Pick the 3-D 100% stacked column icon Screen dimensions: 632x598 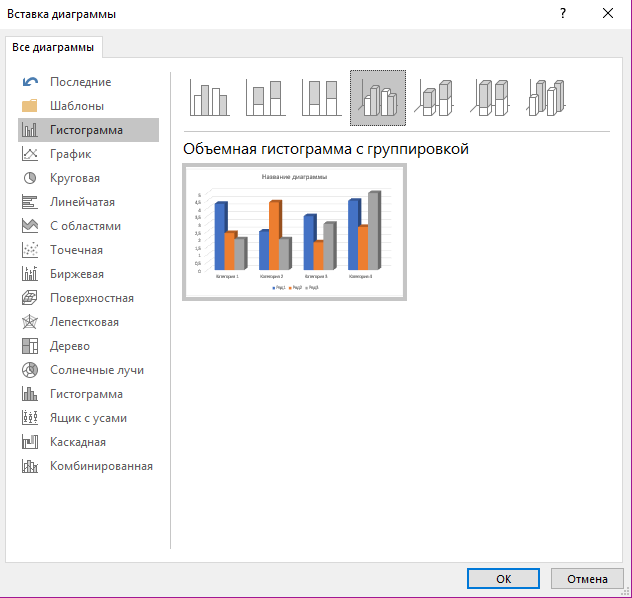click(x=490, y=98)
